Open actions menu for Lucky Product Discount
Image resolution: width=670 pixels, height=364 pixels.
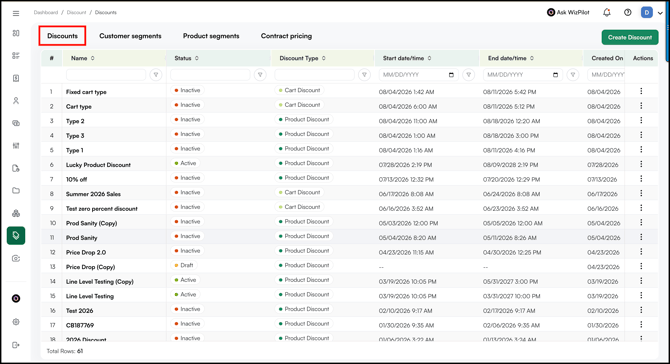pos(641,164)
